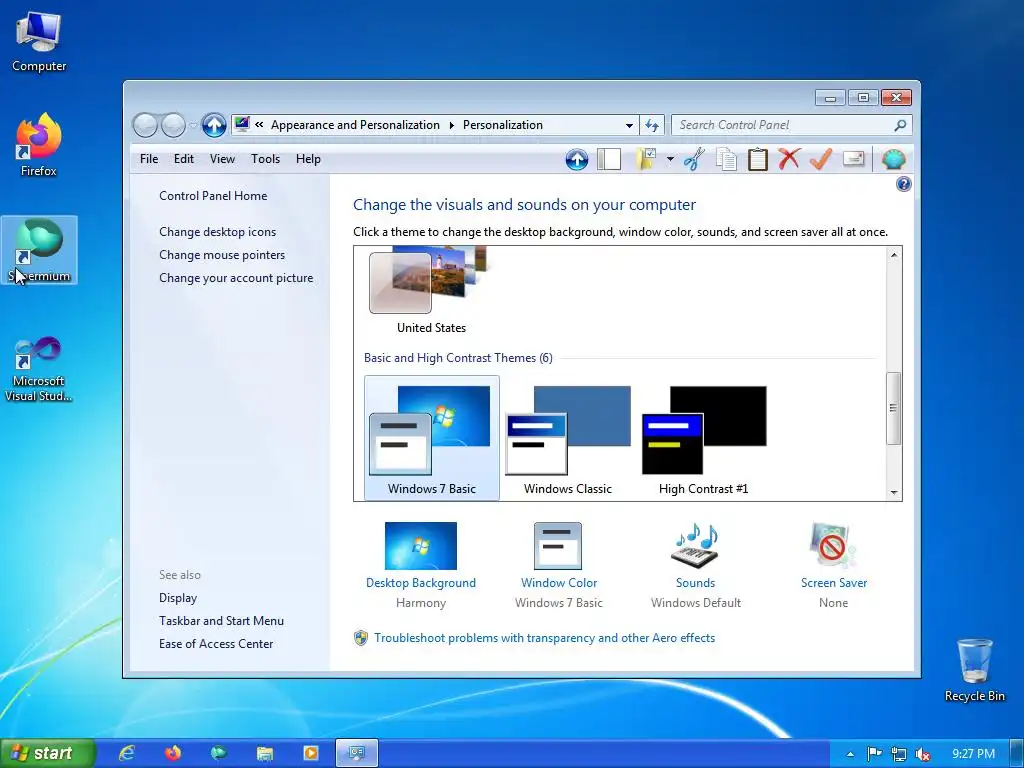Click Appearance and Personalization breadcrumb text
1024x768 pixels.
(355, 125)
